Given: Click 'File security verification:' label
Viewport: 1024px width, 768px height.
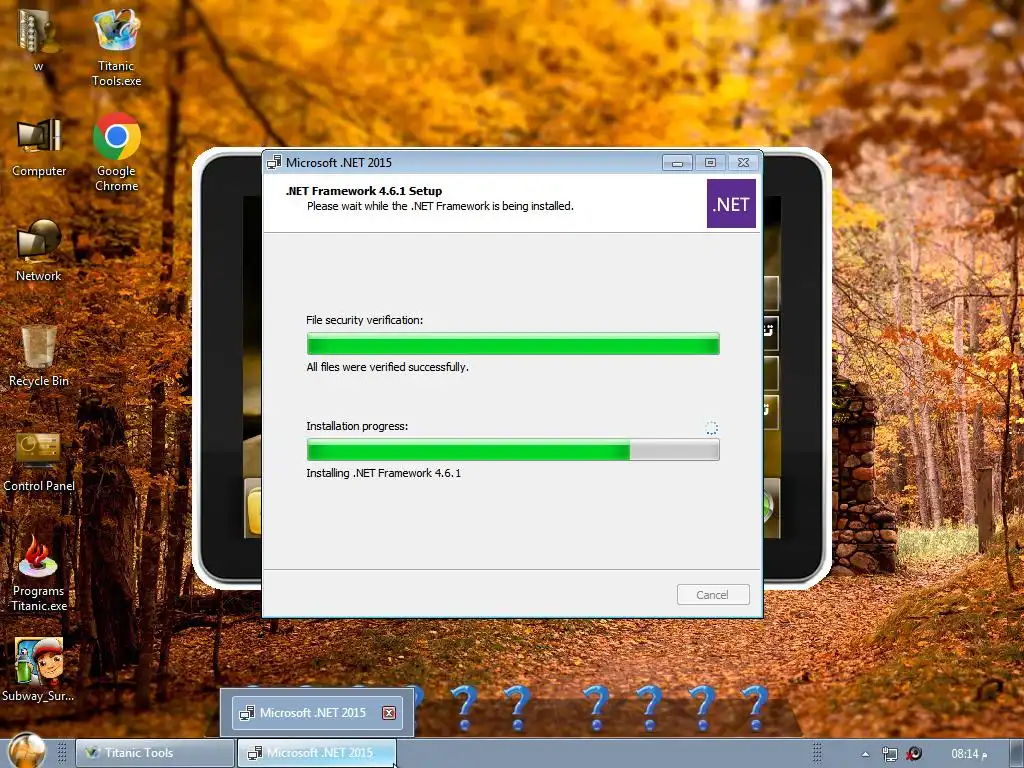Looking at the screenshot, I should (x=364, y=320).
